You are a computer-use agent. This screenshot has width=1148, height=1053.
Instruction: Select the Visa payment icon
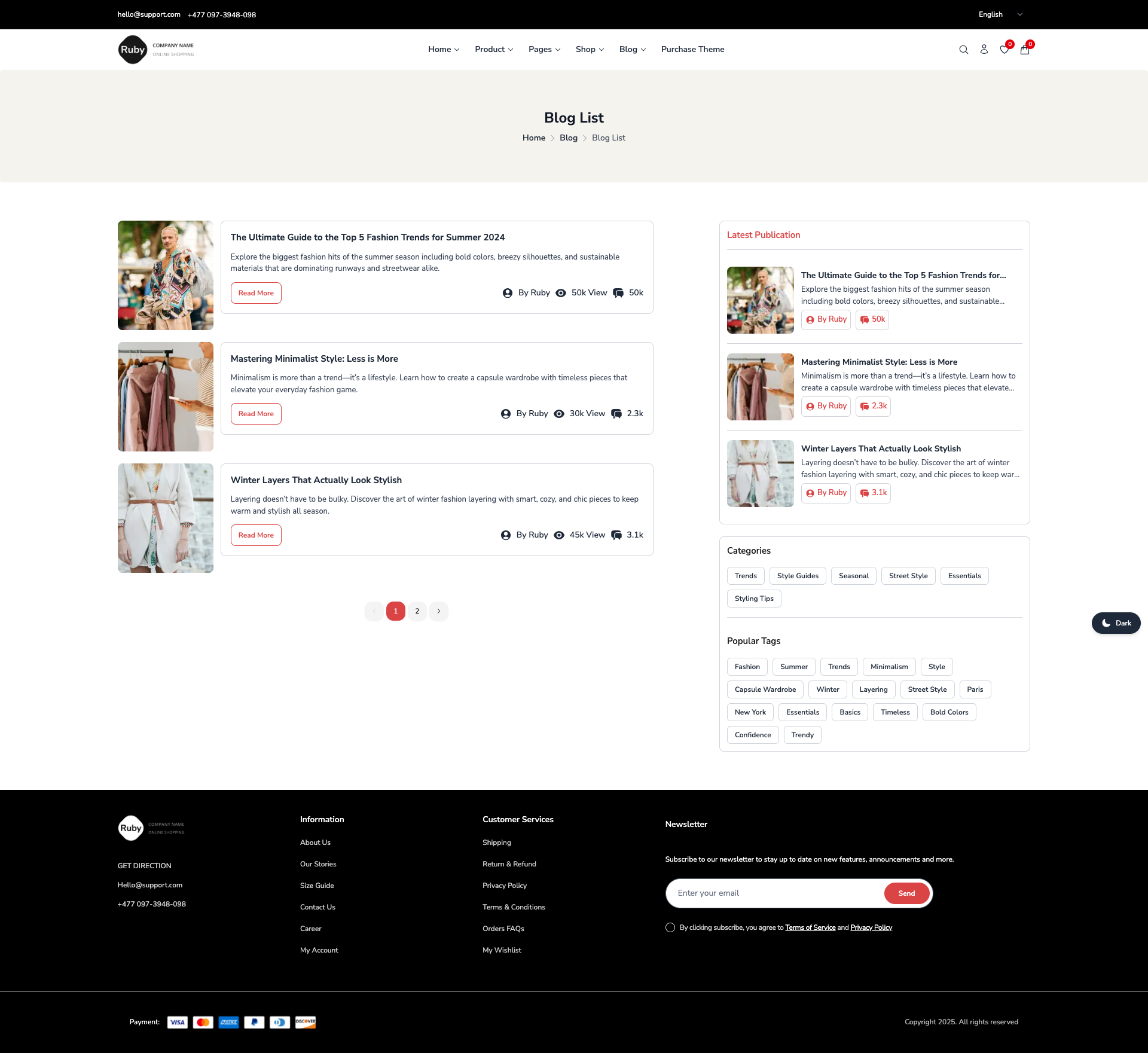(x=177, y=1022)
